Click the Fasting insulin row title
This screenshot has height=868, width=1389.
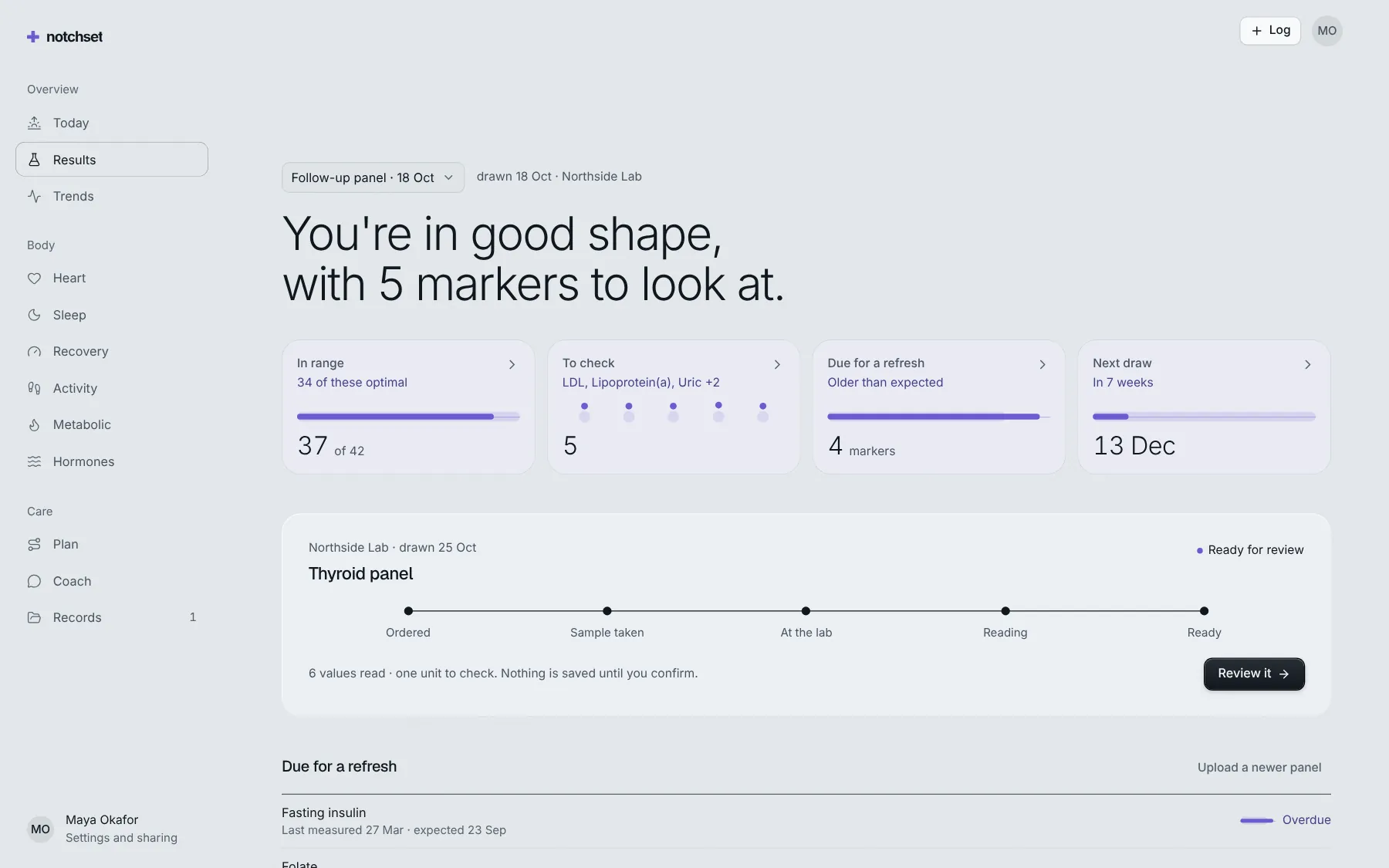tap(323, 812)
